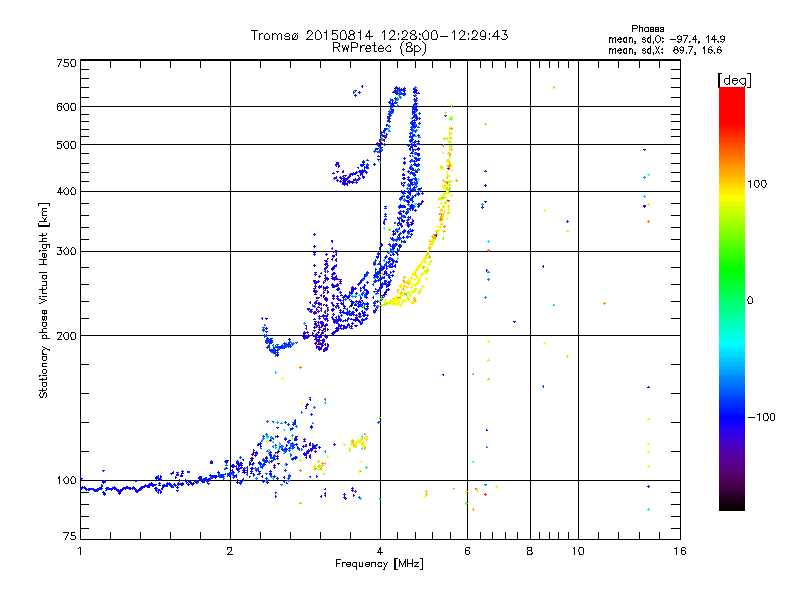Click the '4' MHz frequency tick label
800x600 pixels.
pyautogui.click(x=380, y=551)
